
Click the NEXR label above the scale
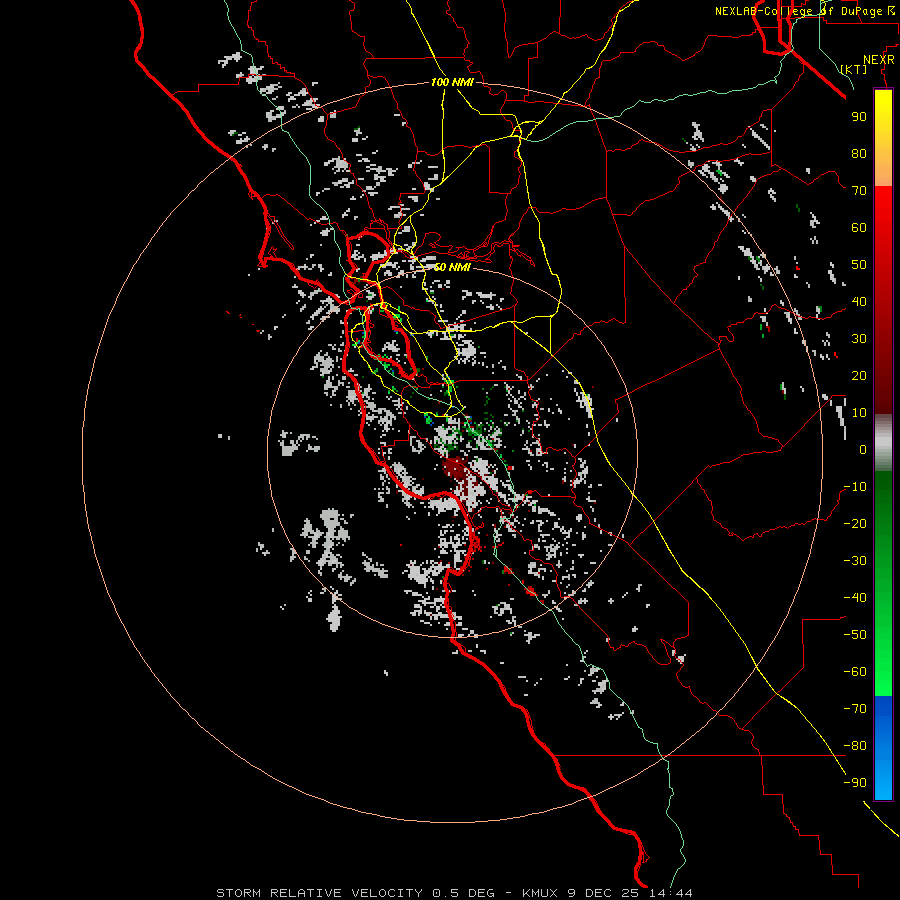(879, 60)
